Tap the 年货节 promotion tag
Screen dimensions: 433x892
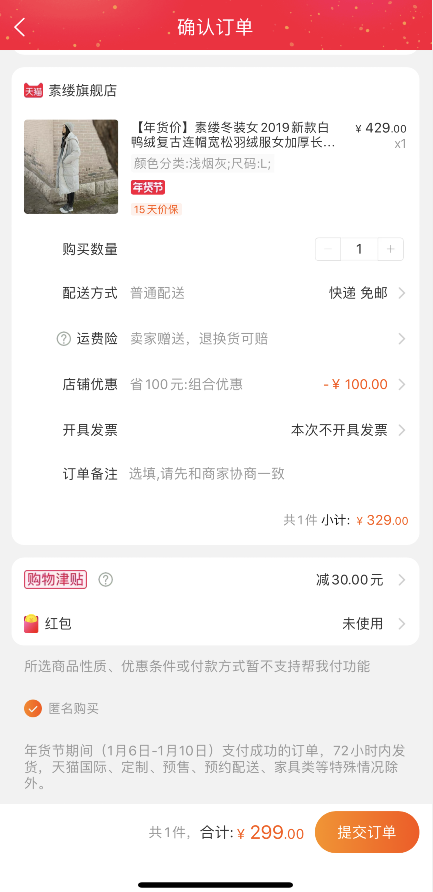click(148, 187)
